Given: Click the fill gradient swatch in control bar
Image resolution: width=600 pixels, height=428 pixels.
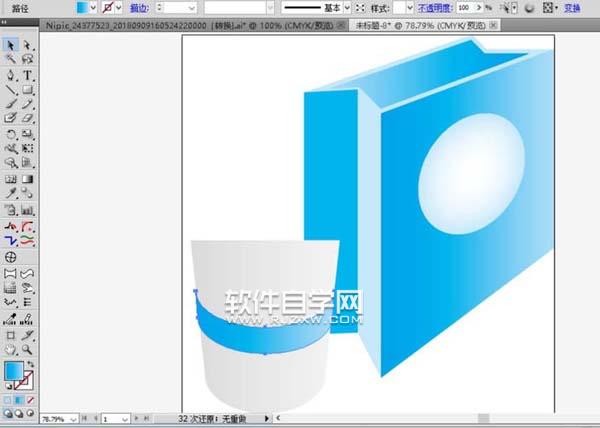Looking at the screenshot, I should coord(82,8).
